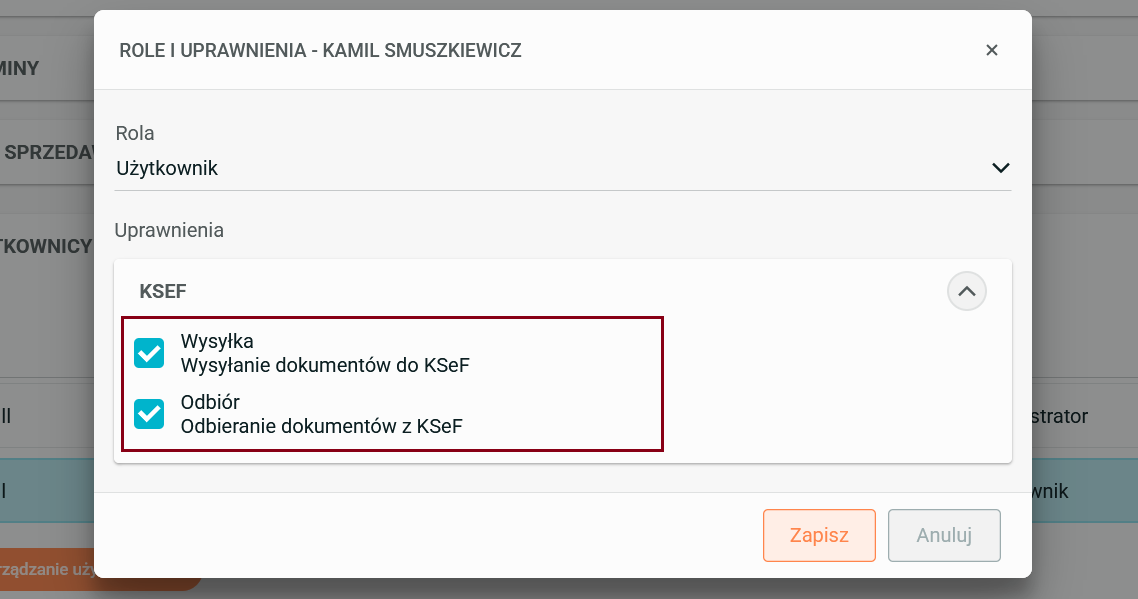
Task: Click "Odbieranie dokumentów z KSeF" description
Action: point(321,426)
